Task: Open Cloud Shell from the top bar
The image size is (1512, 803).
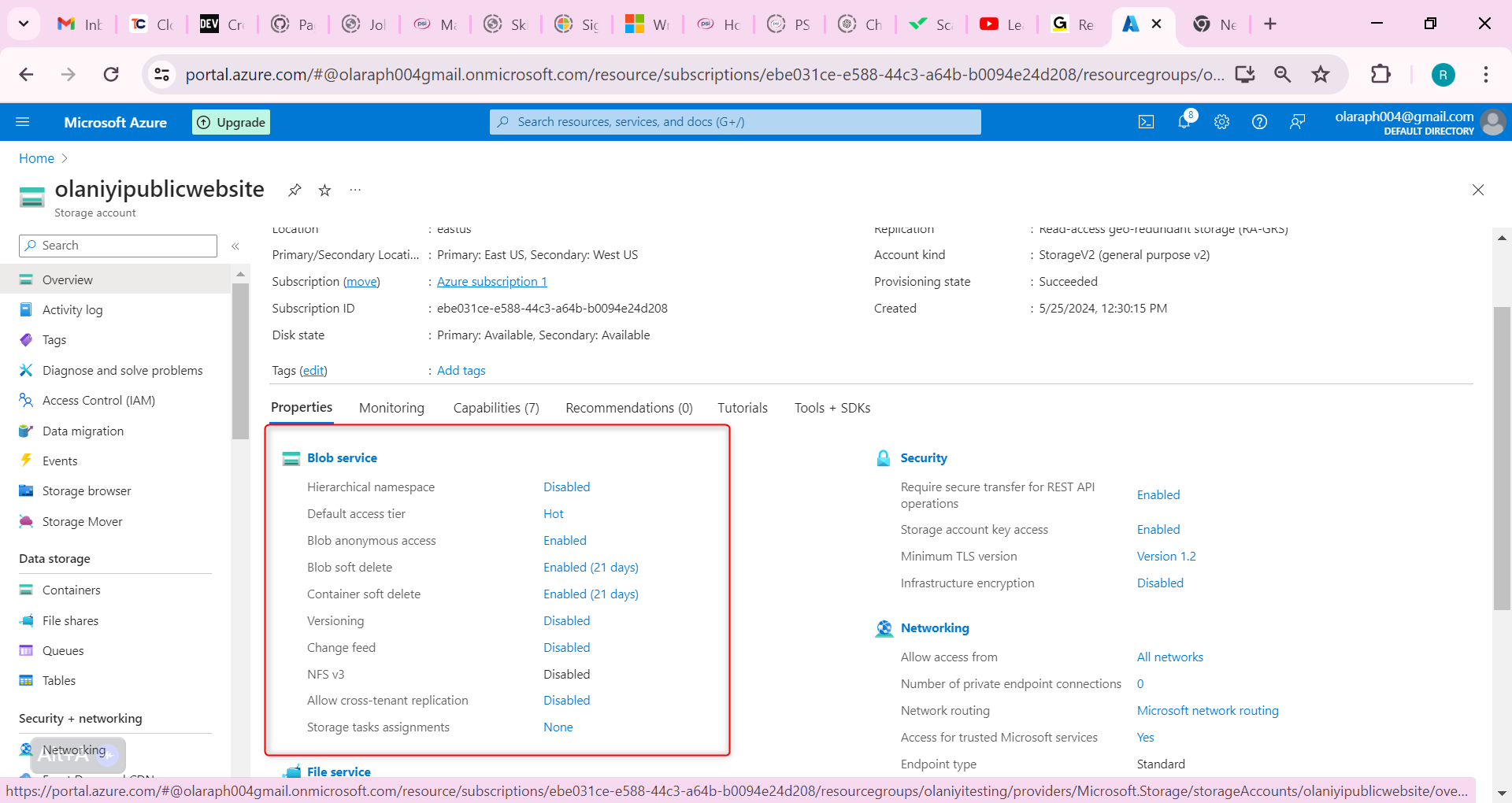Action: pos(1147,122)
